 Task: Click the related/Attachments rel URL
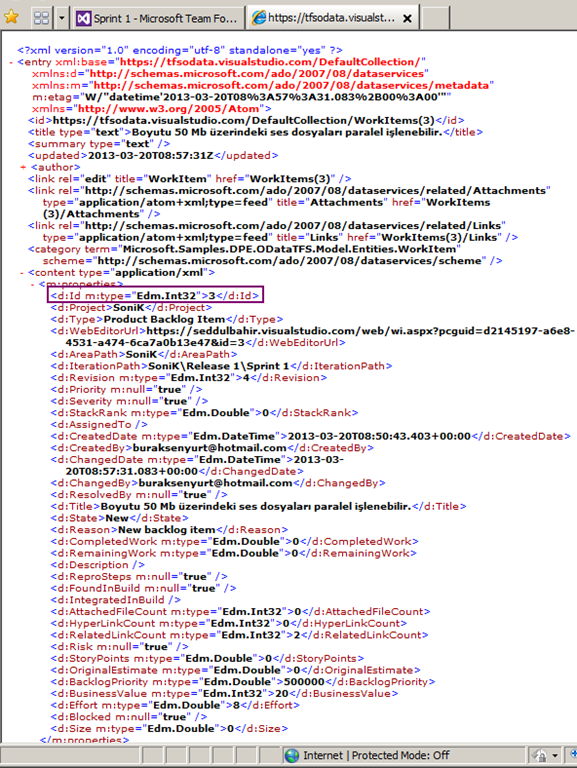[315, 191]
